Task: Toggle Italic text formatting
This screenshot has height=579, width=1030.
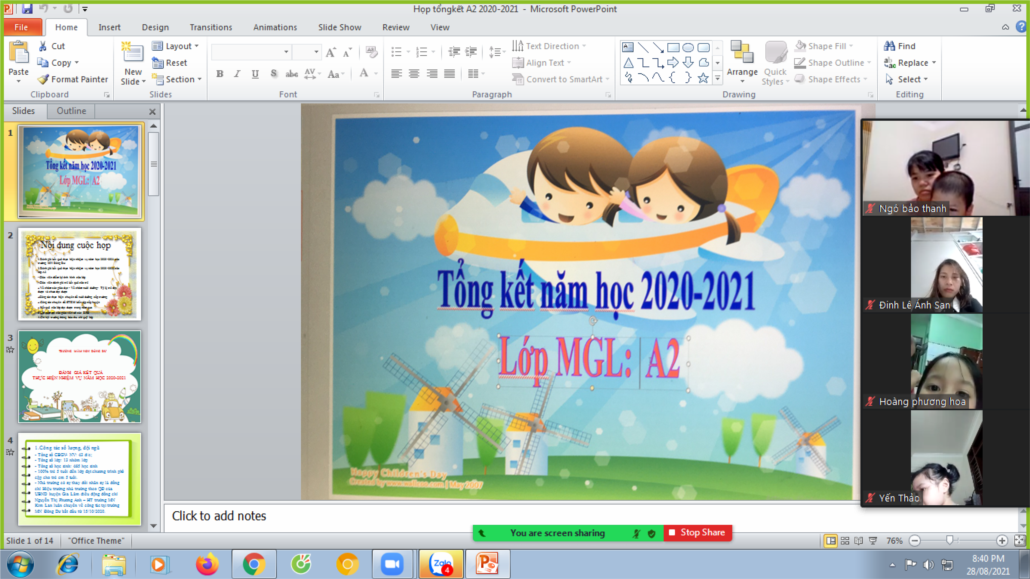Action: (237, 74)
